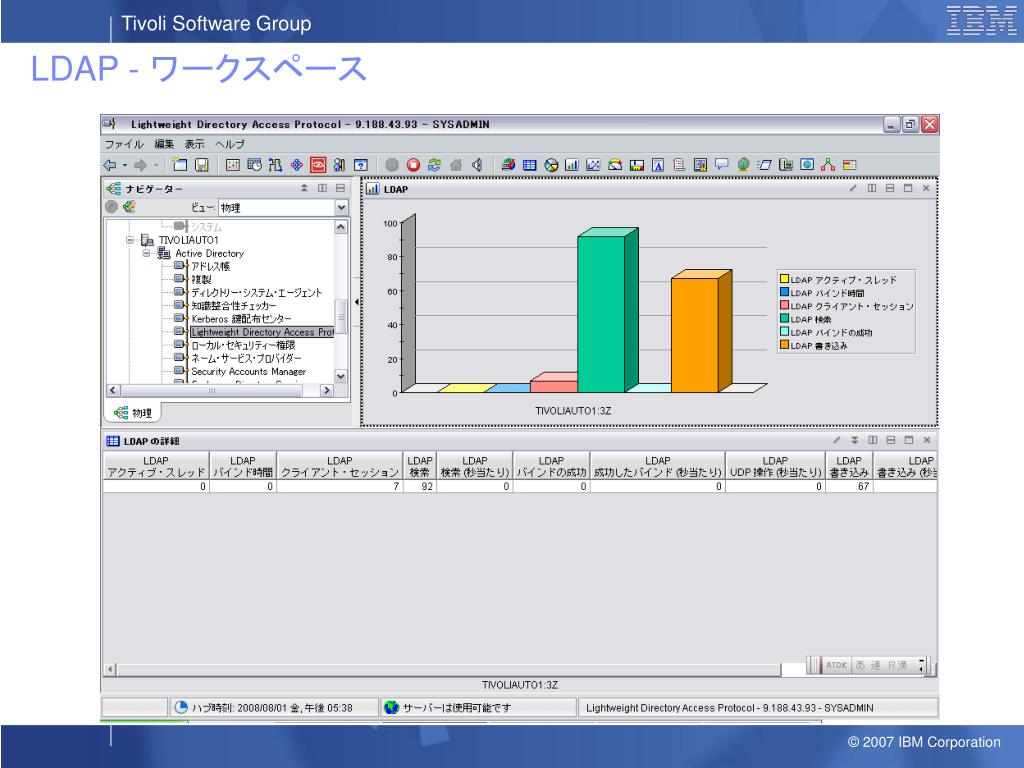Edit LDAP chart view properties pencil icon
The width and height of the screenshot is (1024, 768).
(x=853, y=188)
